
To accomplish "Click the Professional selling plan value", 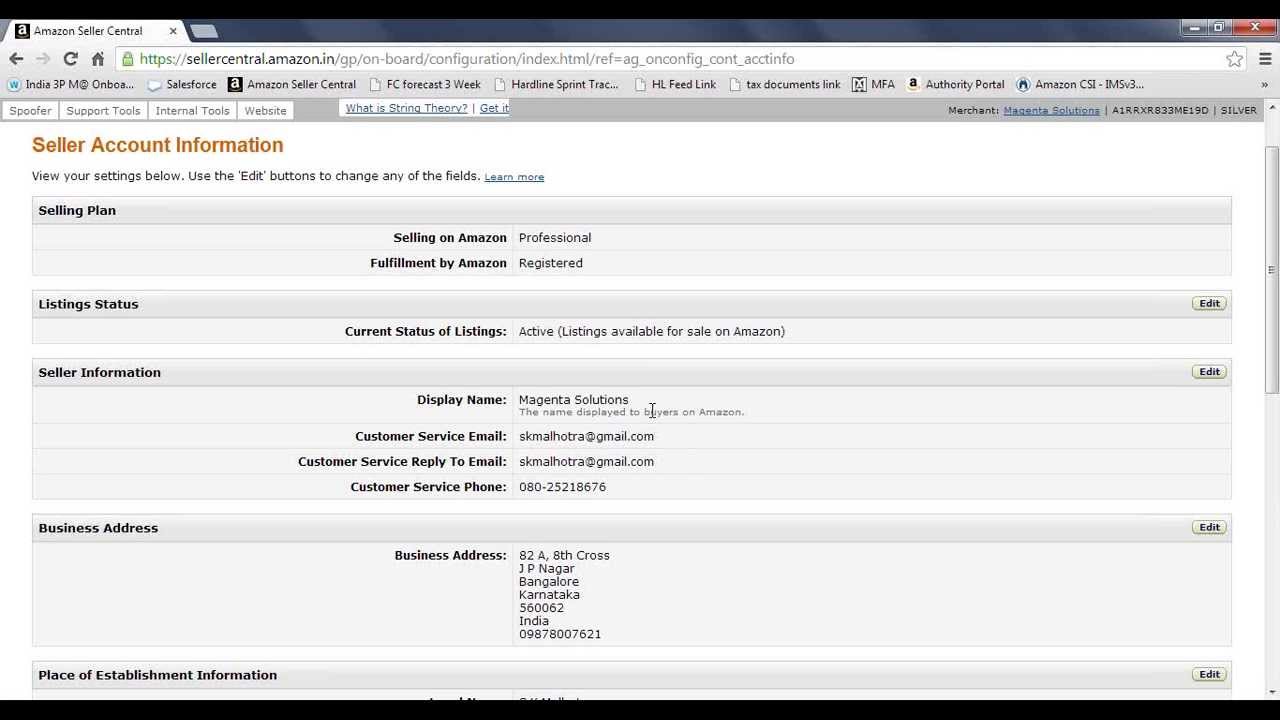I will coord(555,238).
